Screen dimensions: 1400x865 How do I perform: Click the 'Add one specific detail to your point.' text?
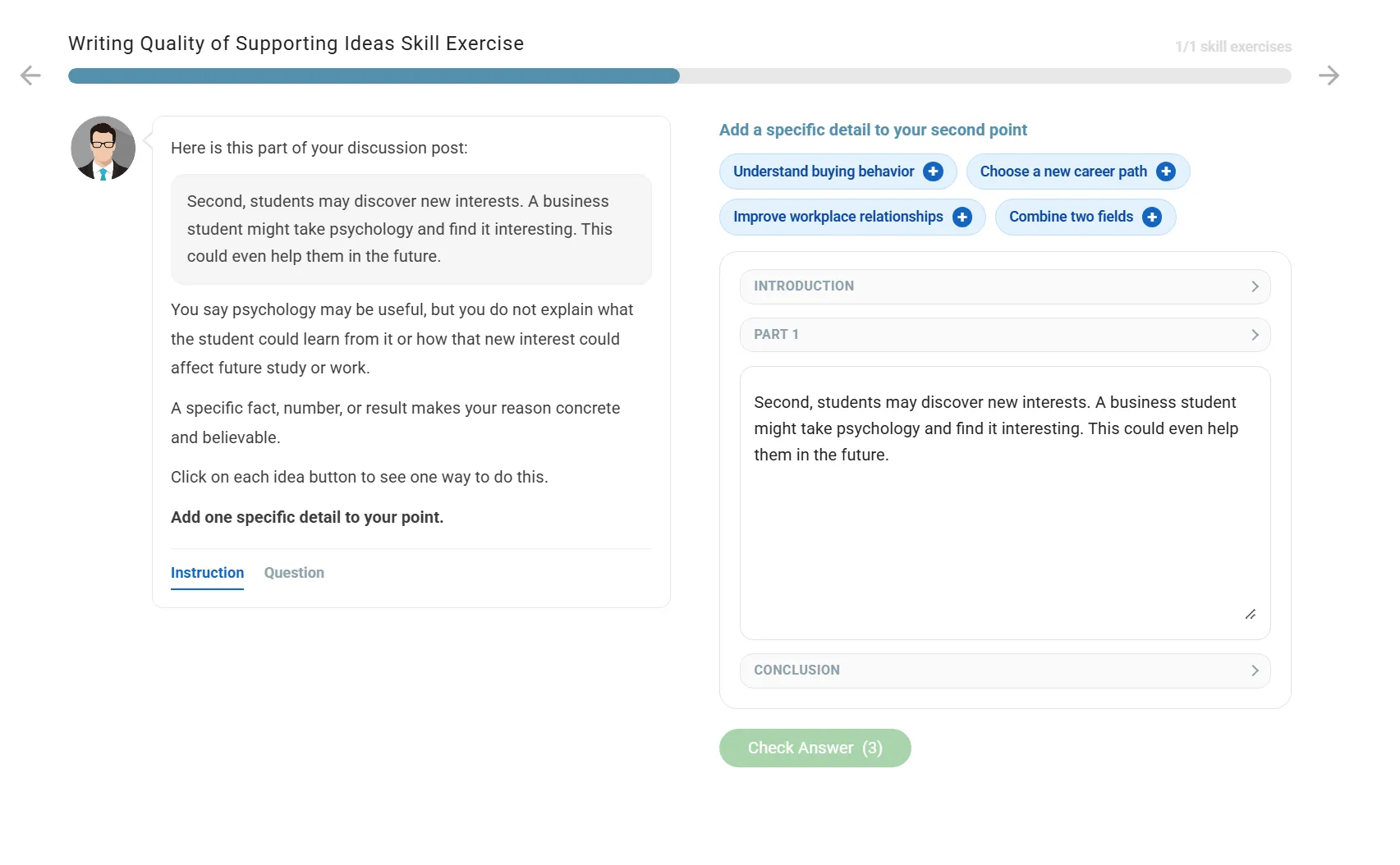(307, 517)
